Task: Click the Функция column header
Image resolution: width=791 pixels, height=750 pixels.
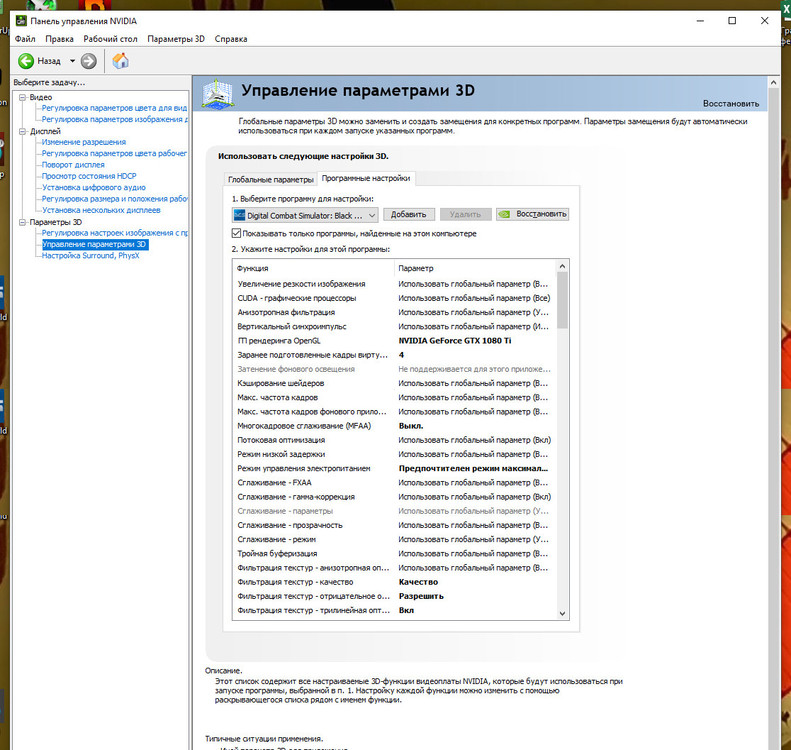Action: point(313,268)
